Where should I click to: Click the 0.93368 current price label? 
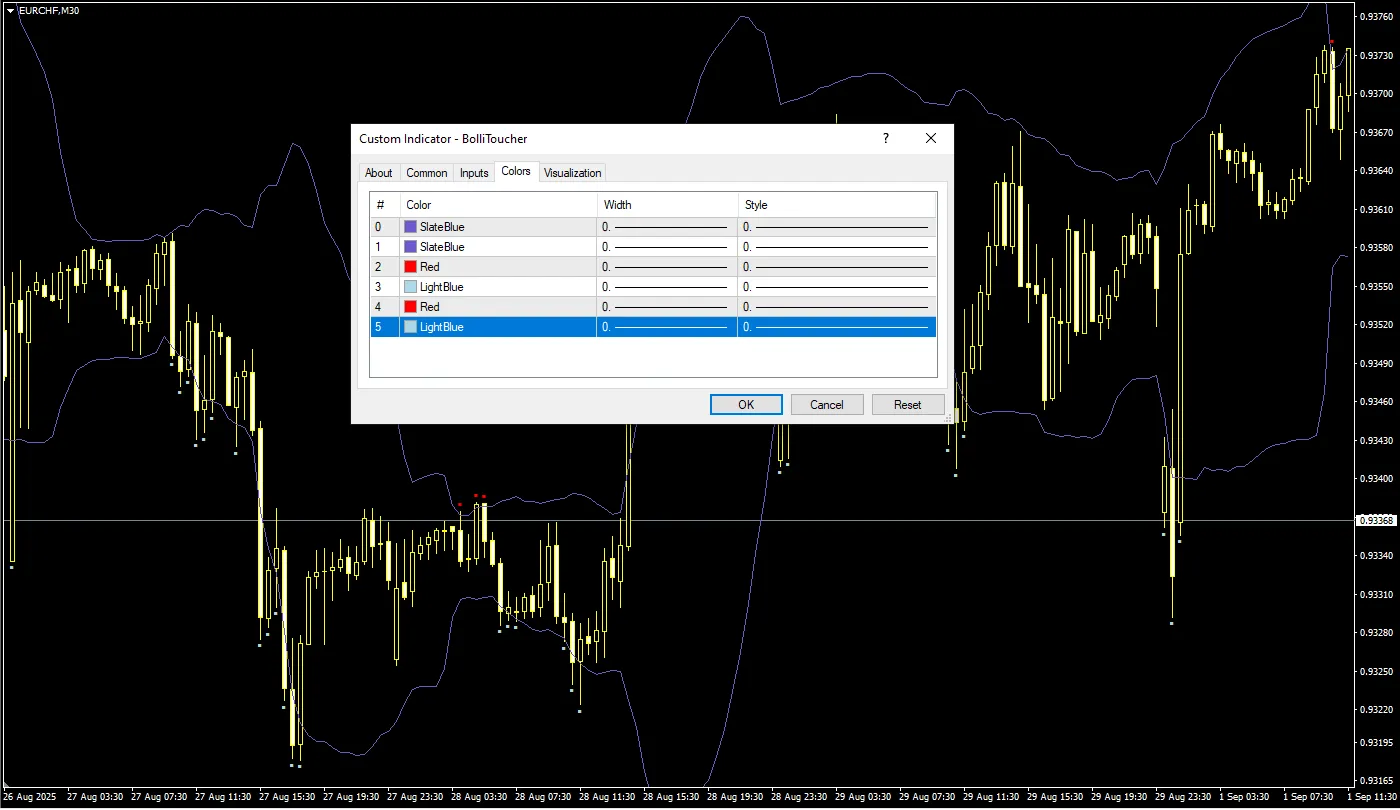pyautogui.click(x=1376, y=521)
